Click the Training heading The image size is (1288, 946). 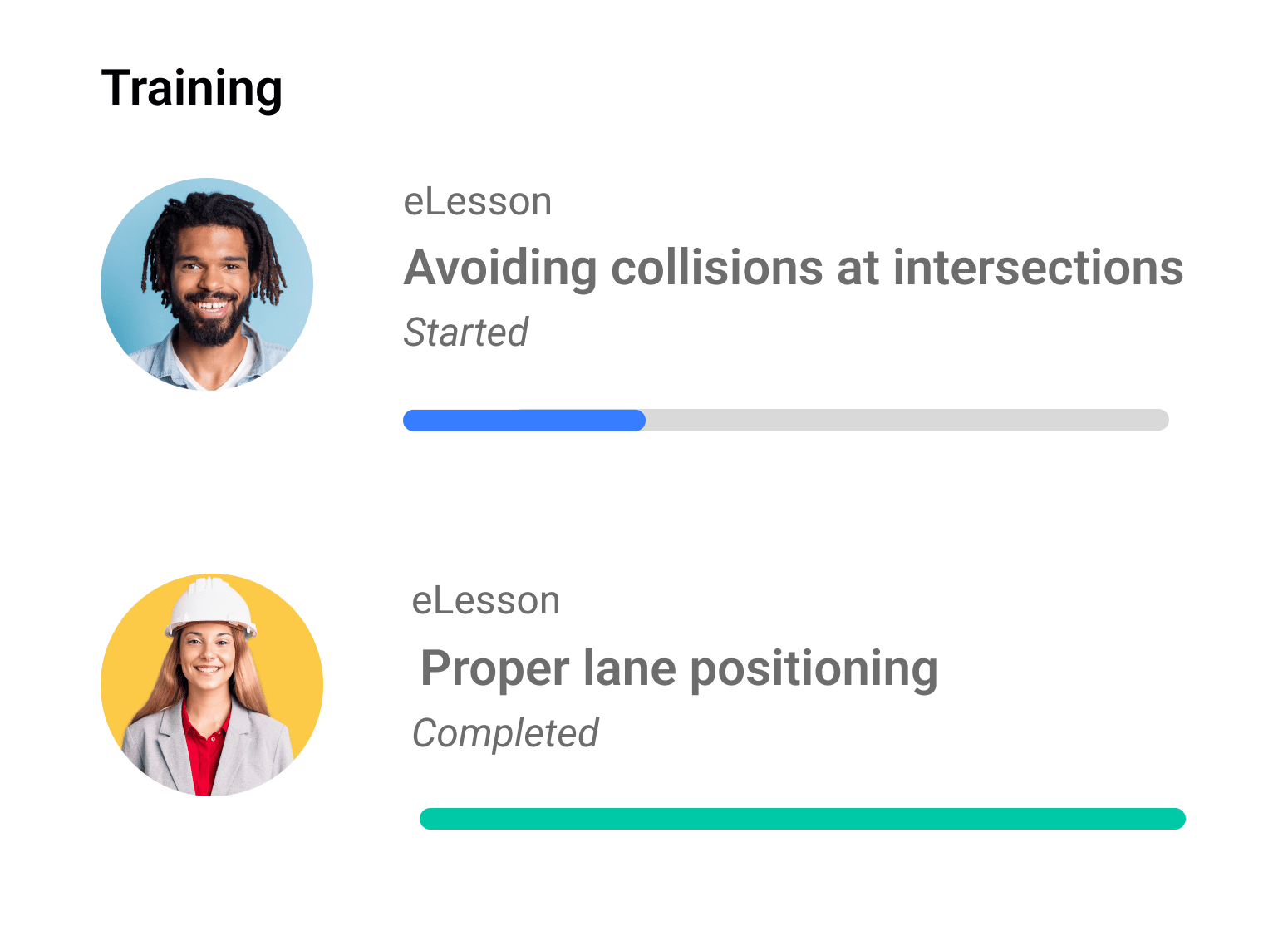tap(192, 89)
